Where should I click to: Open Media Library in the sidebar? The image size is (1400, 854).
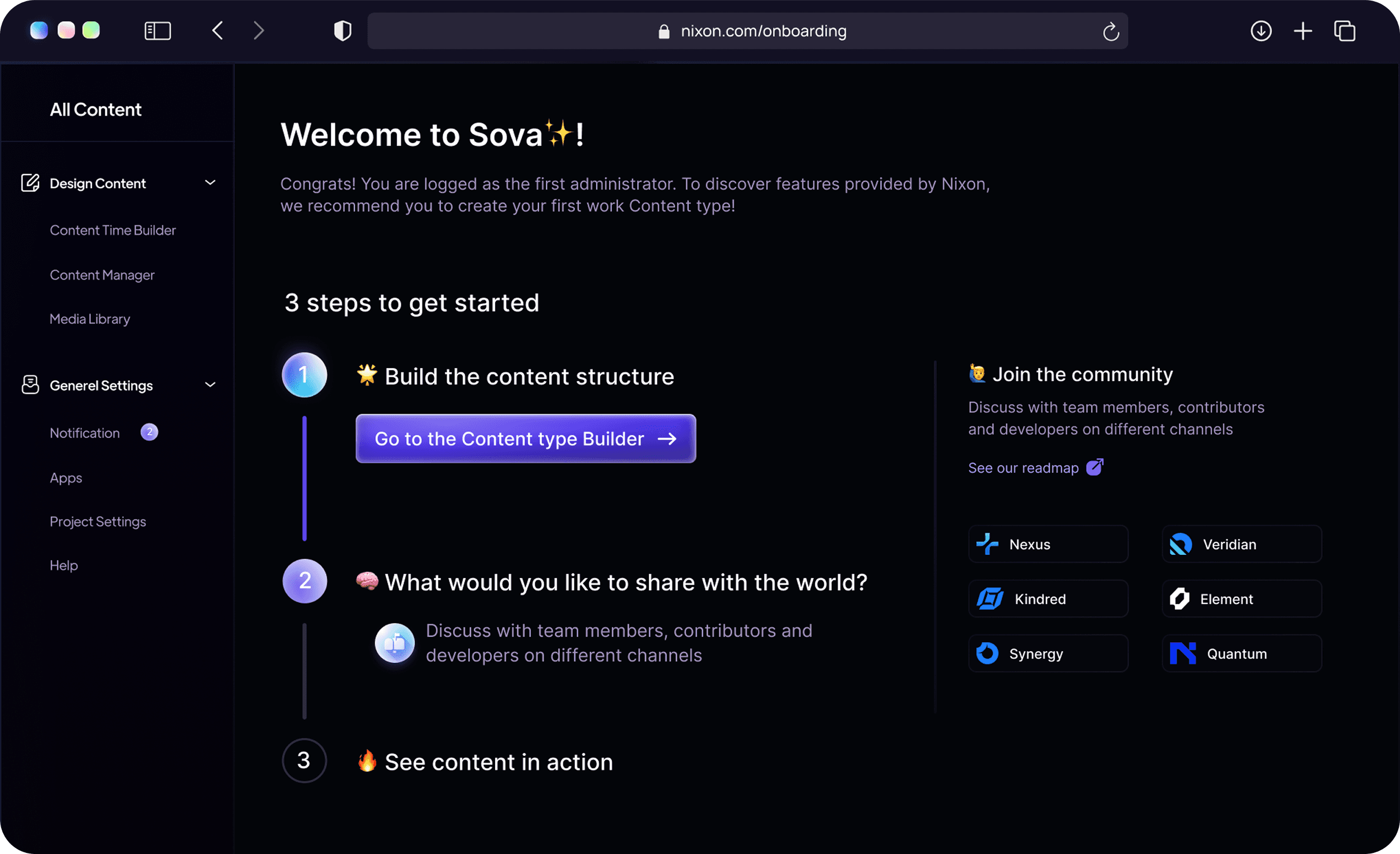click(x=90, y=319)
